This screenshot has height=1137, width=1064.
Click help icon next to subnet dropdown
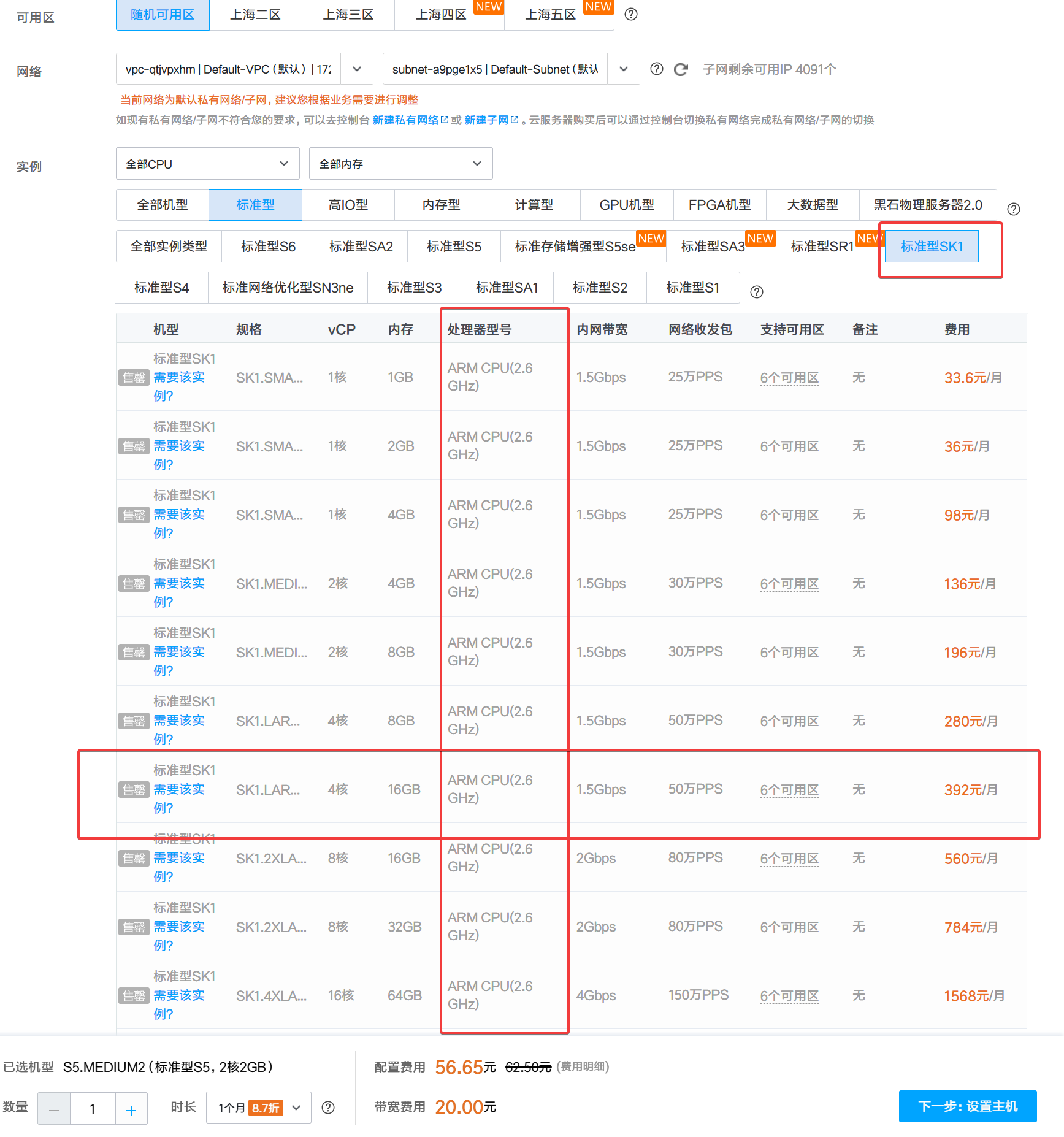point(656,69)
